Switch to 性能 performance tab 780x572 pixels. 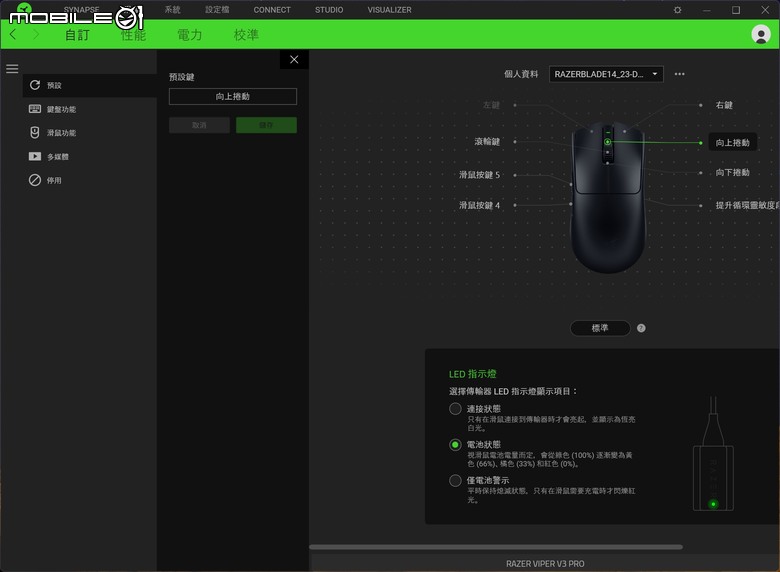(x=133, y=35)
